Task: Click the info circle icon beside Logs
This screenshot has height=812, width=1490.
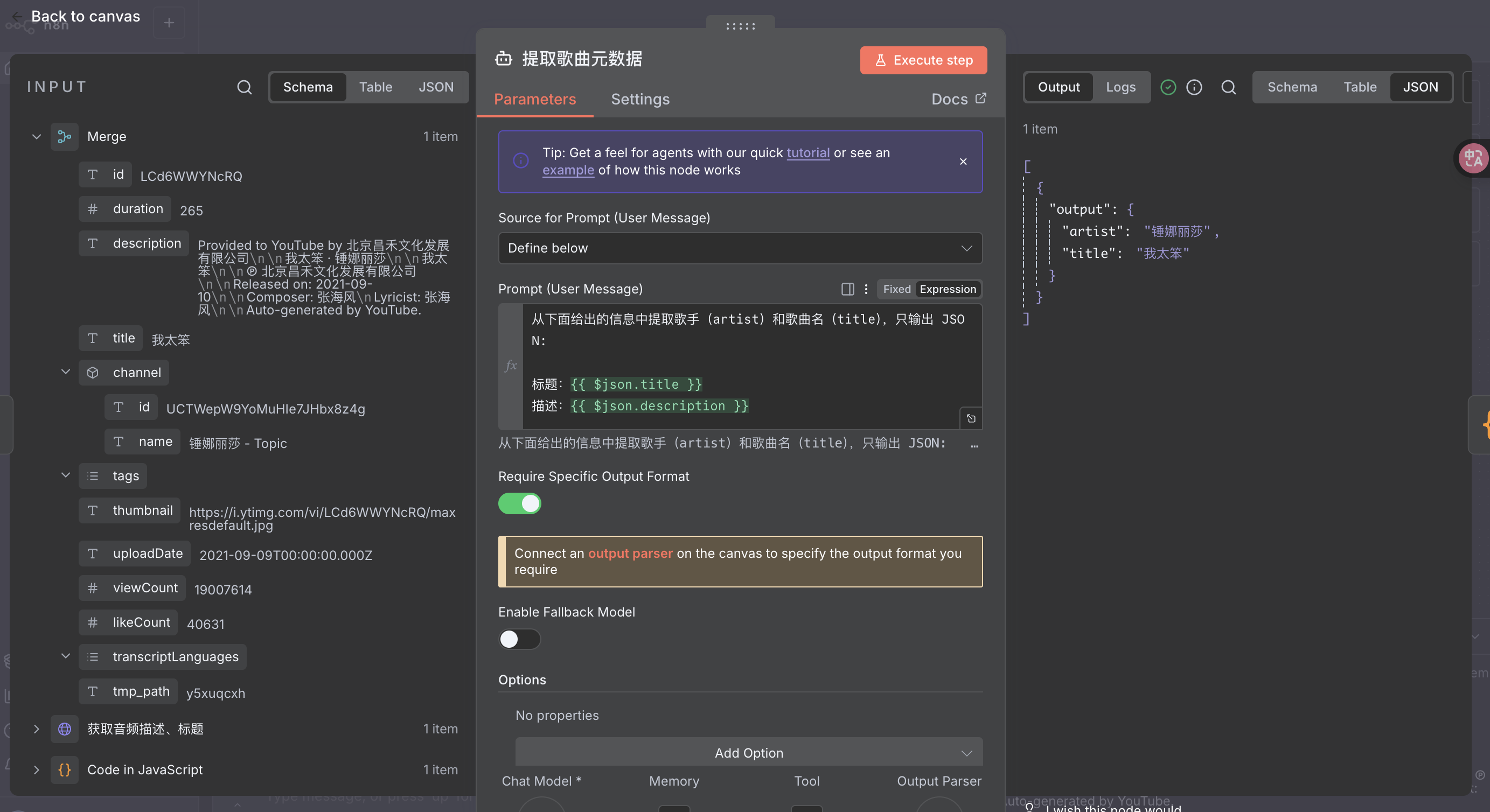Action: coord(1194,87)
